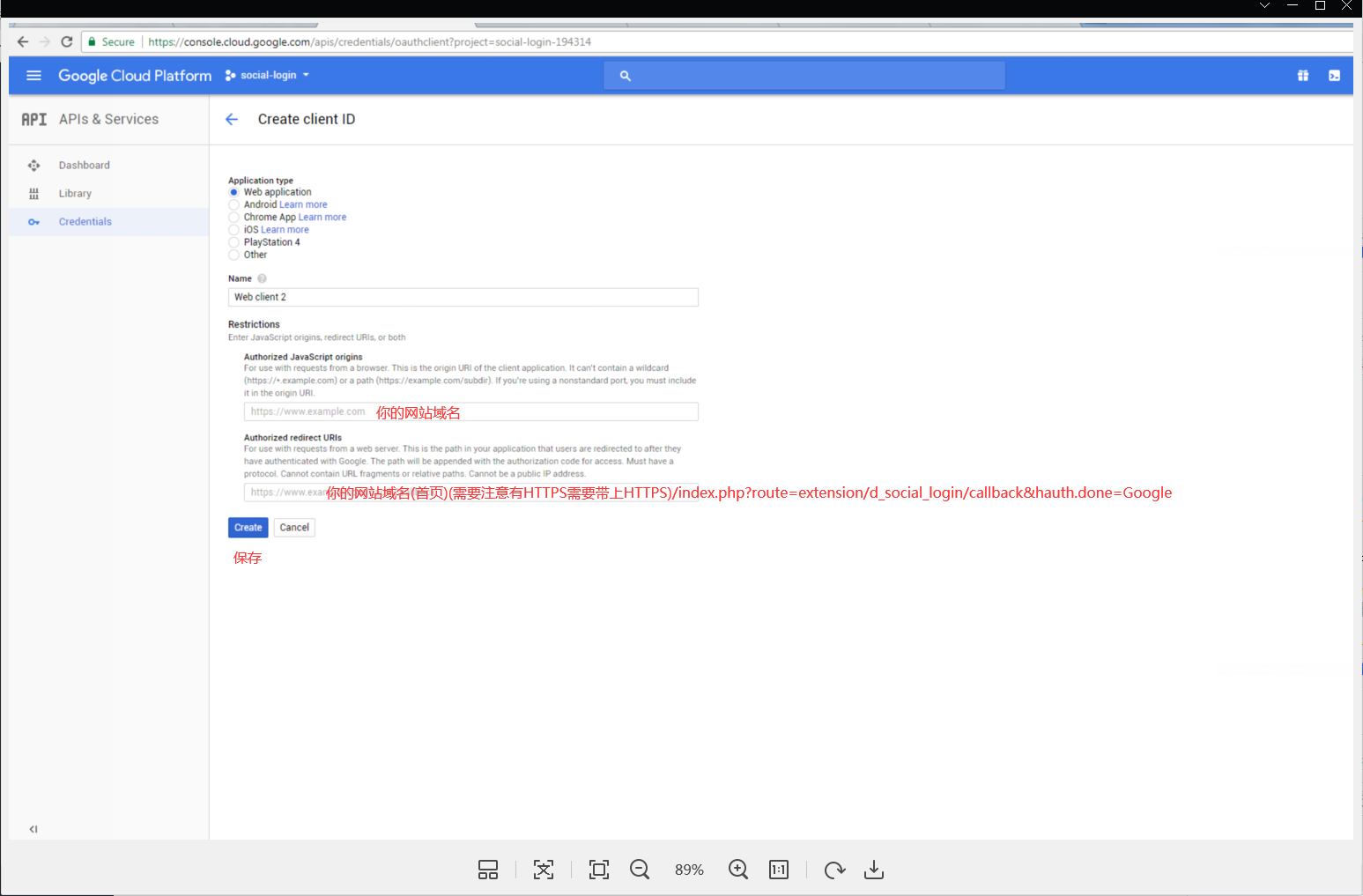Download the image with viewer download icon
The width and height of the screenshot is (1363, 896).
[x=874, y=870]
